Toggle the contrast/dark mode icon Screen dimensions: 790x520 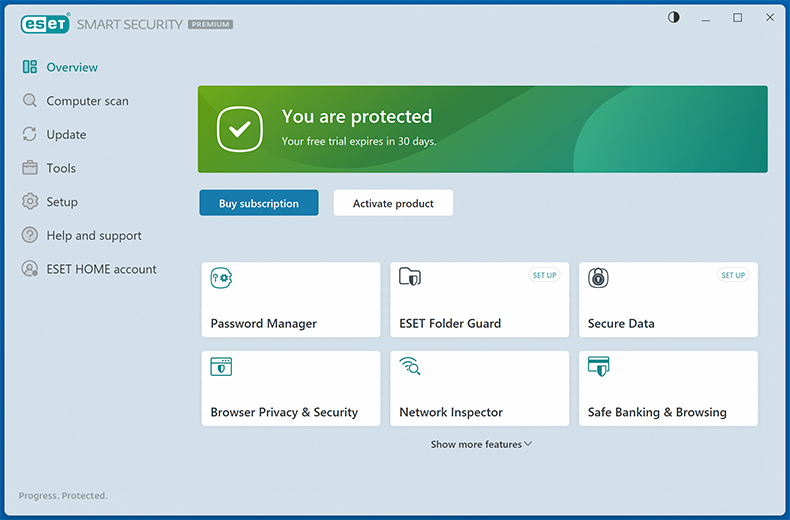tap(674, 18)
